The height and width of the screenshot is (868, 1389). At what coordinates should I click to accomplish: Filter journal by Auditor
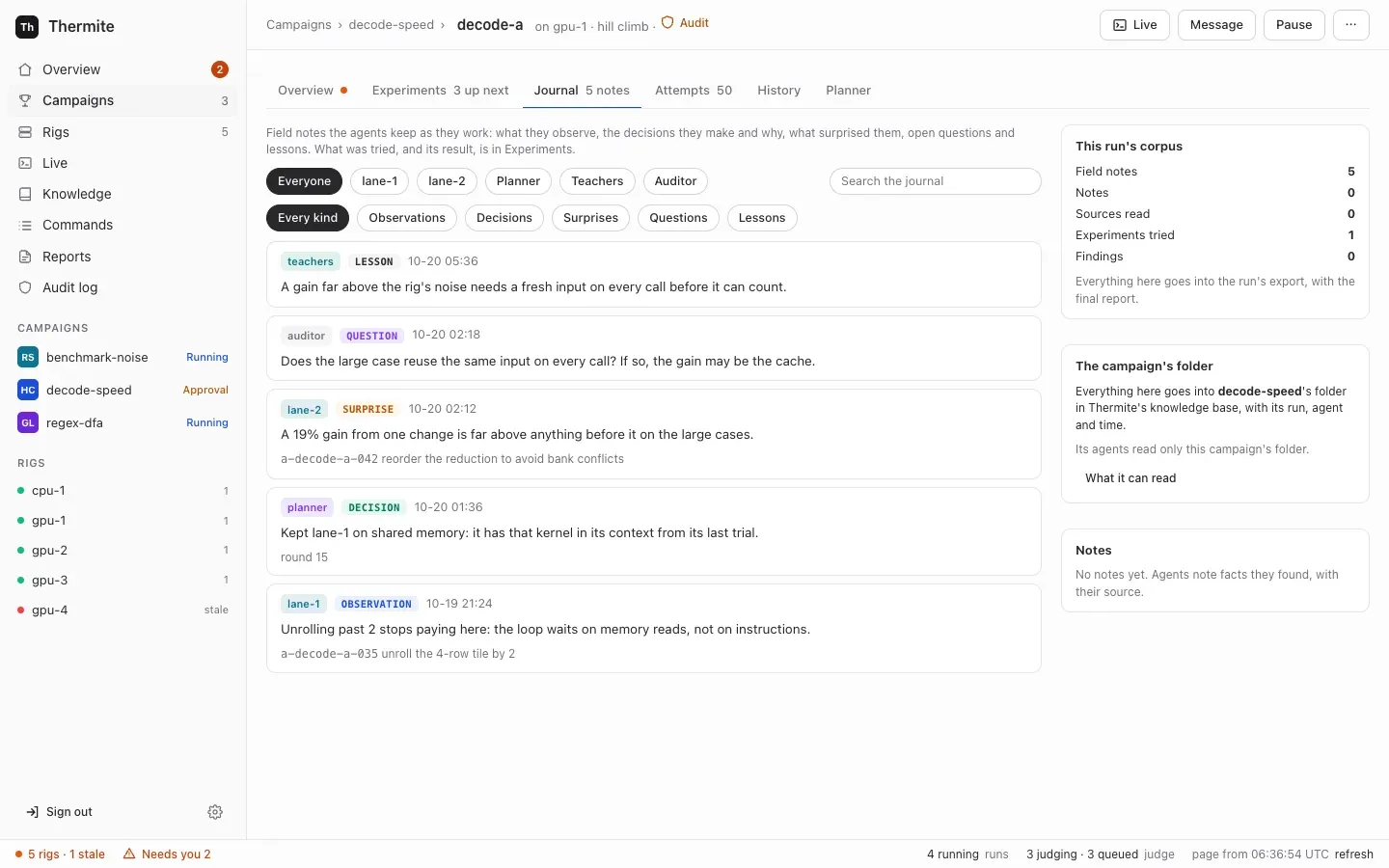pos(675,181)
